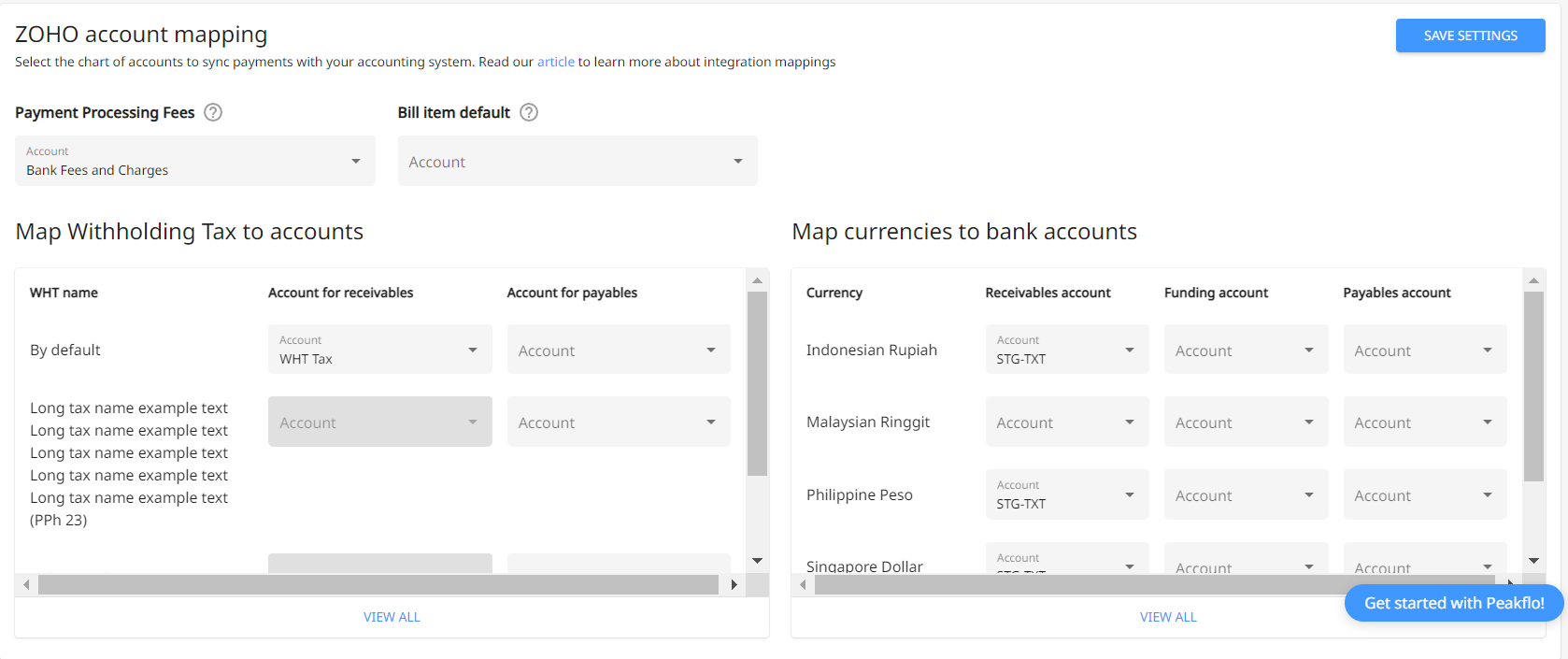Click the Payment Processing Fees help icon
The width and height of the screenshot is (1568, 659).
click(x=213, y=112)
